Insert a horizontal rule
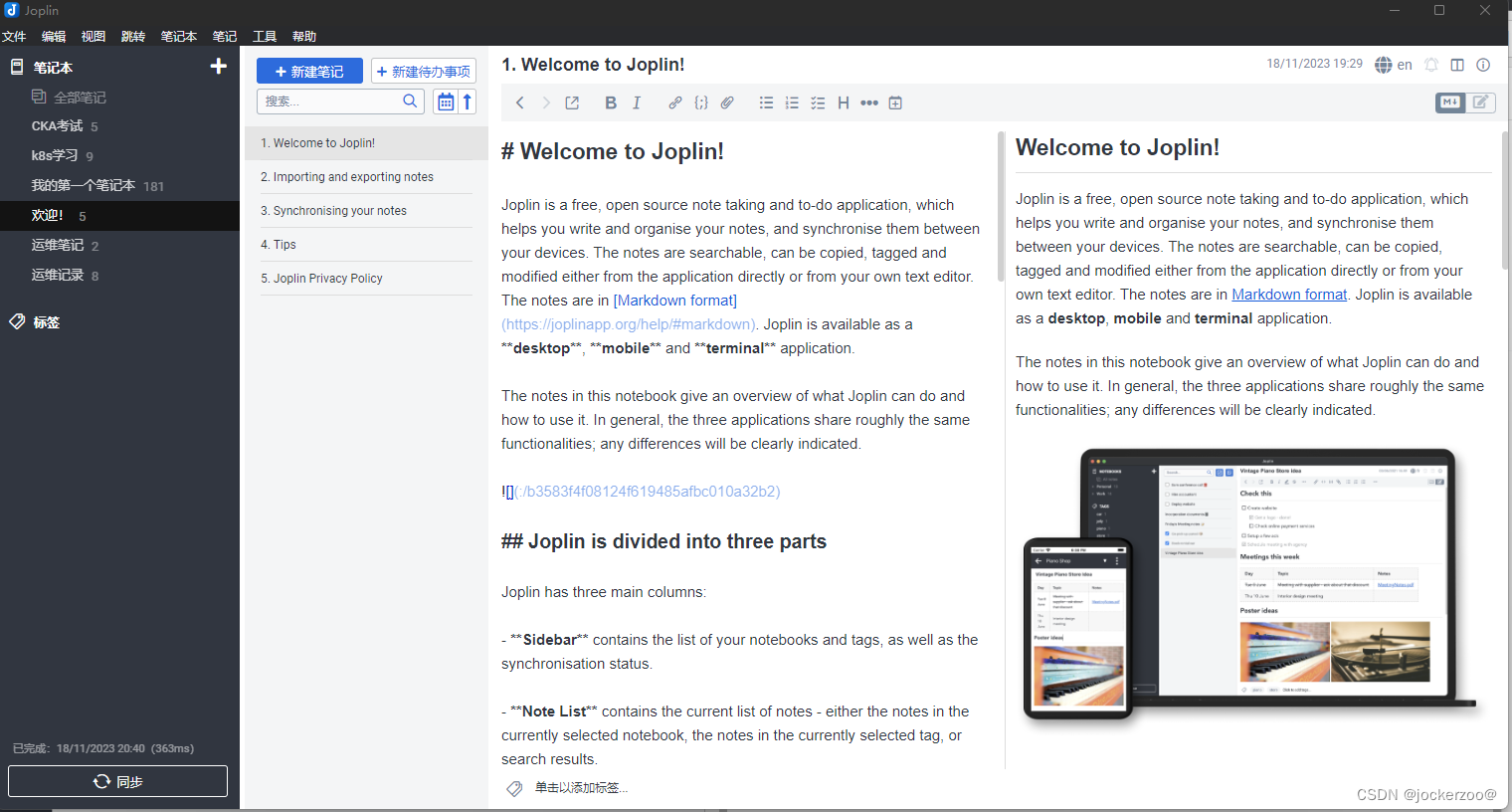 869,102
